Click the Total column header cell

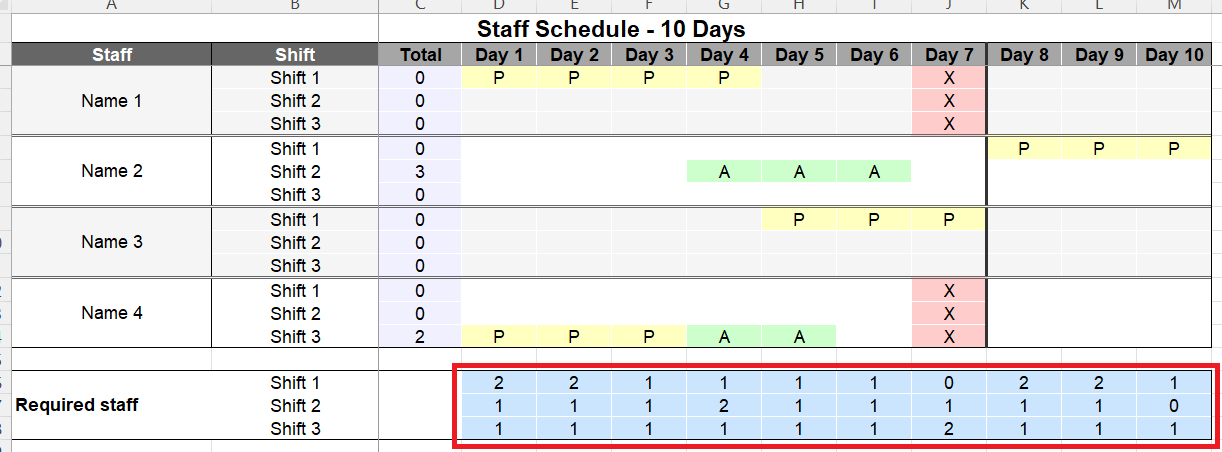click(420, 55)
